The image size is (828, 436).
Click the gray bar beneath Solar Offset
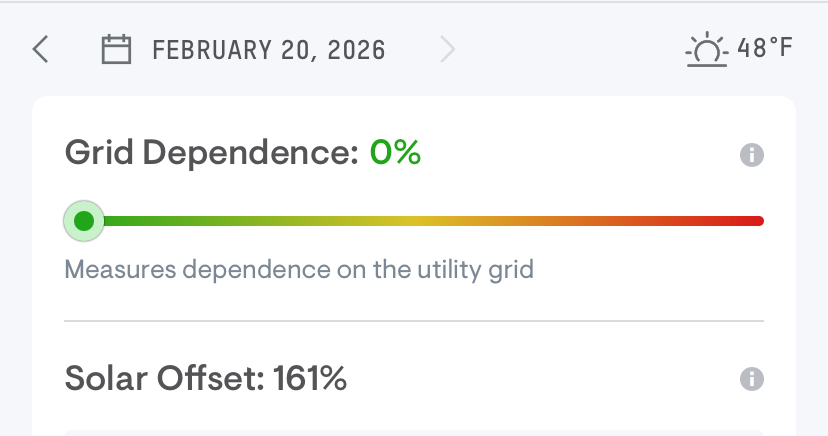(x=414, y=433)
